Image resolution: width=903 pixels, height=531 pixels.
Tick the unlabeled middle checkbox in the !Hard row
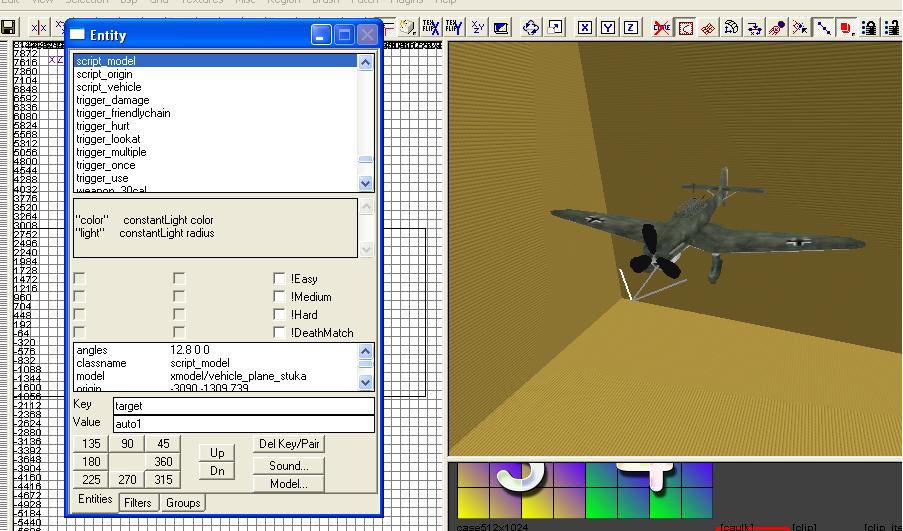click(179, 314)
